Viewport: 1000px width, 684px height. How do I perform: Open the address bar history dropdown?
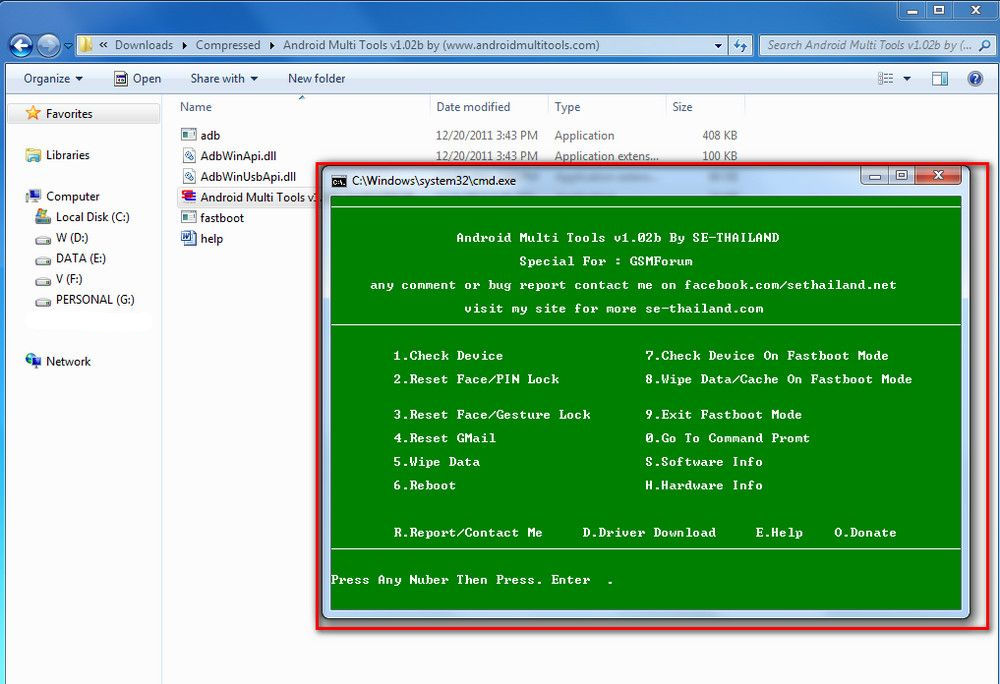tap(718, 45)
